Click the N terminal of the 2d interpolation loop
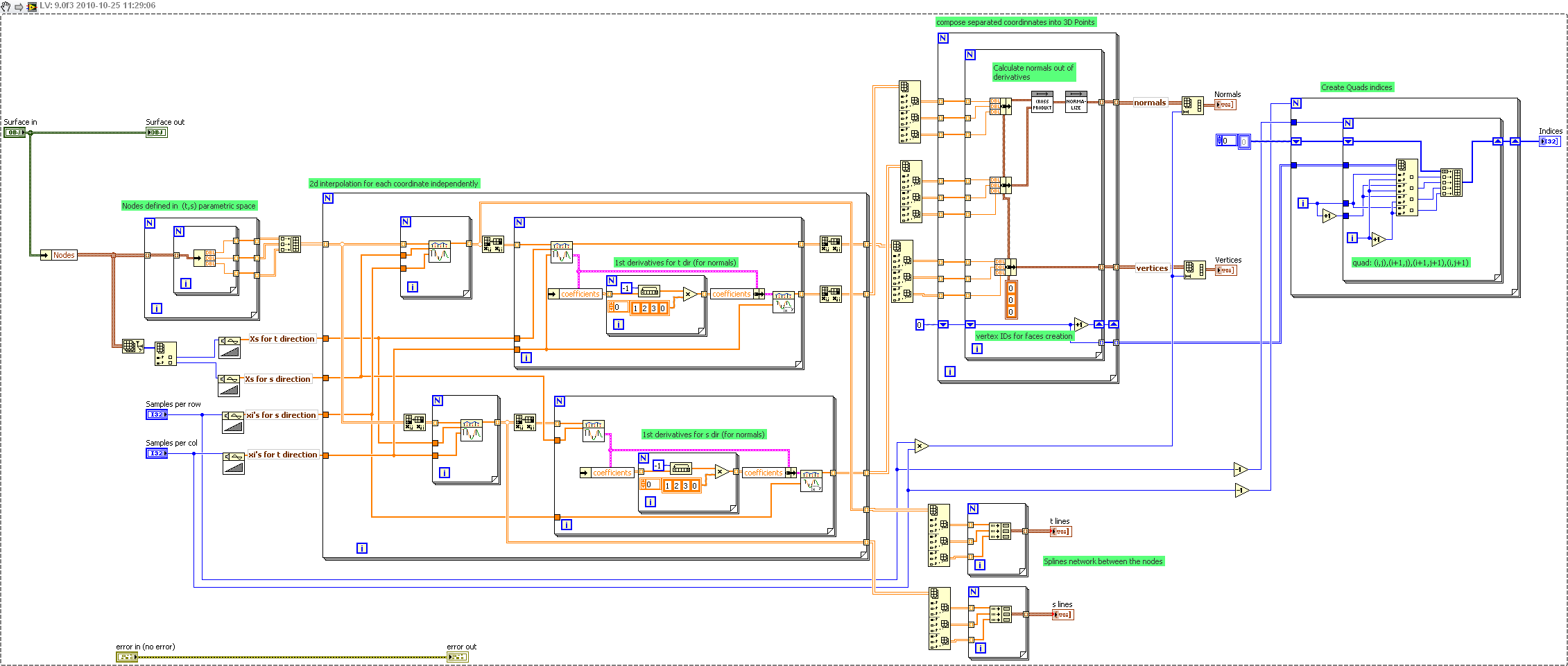The height and width of the screenshot is (666, 1568). click(x=328, y=198)
